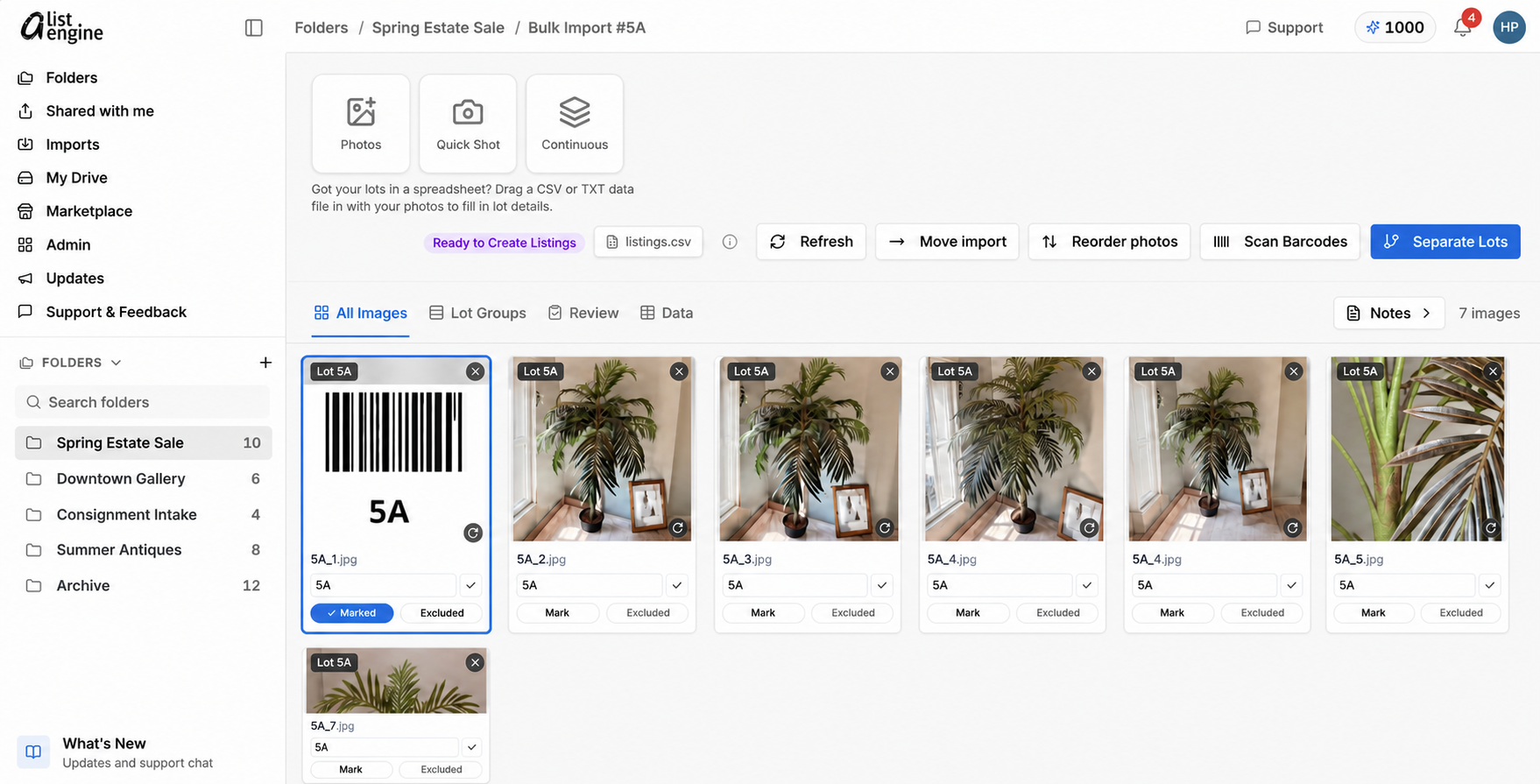1540x784 pixels.
Task: Click the Move import button
Action: (947, 242)
